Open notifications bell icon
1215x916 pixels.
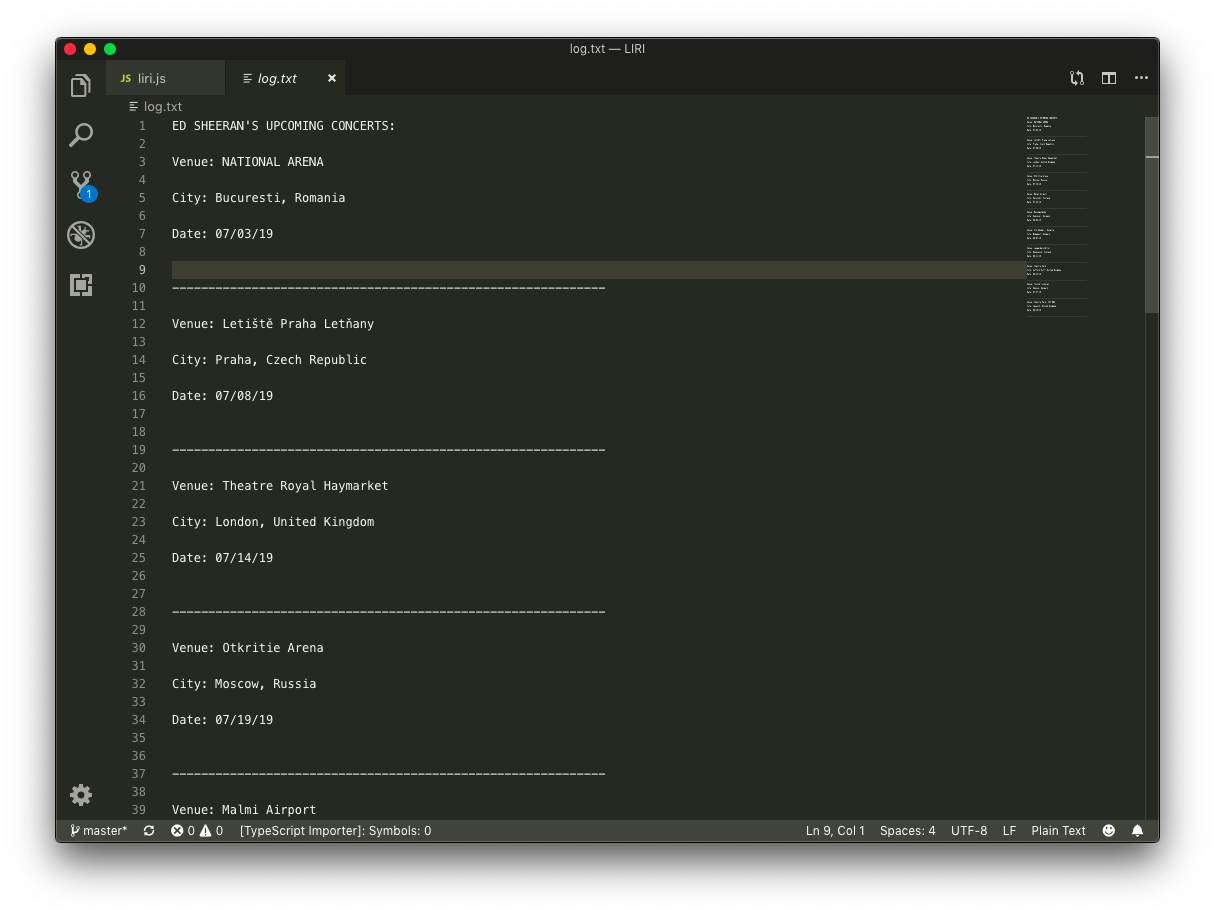point(1137,831)
